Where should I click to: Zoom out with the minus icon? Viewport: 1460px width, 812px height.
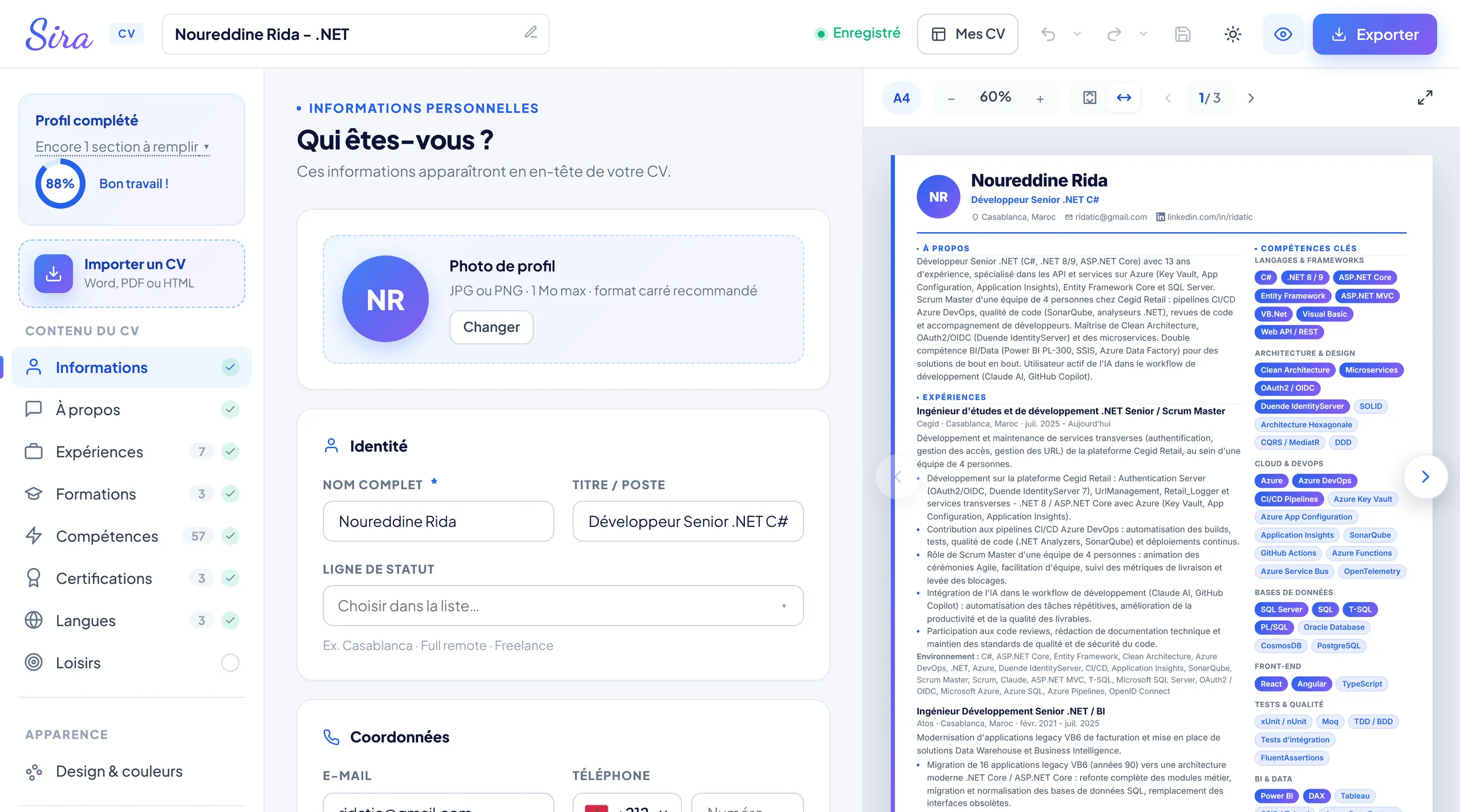(x=951, y=99)
